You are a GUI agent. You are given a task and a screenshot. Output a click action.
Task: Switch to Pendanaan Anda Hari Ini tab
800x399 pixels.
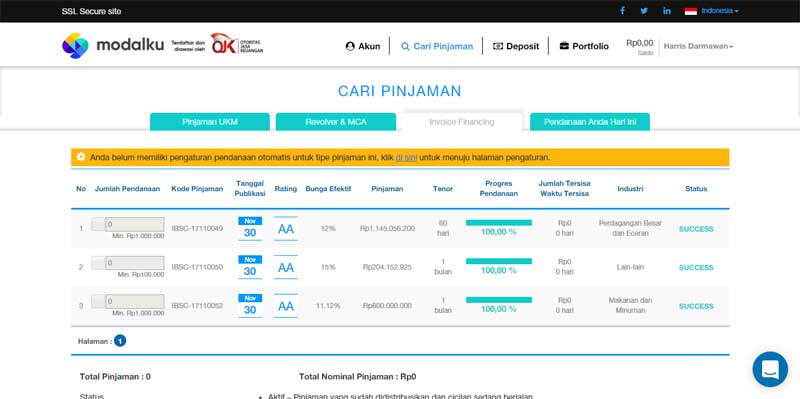point(590,122)
